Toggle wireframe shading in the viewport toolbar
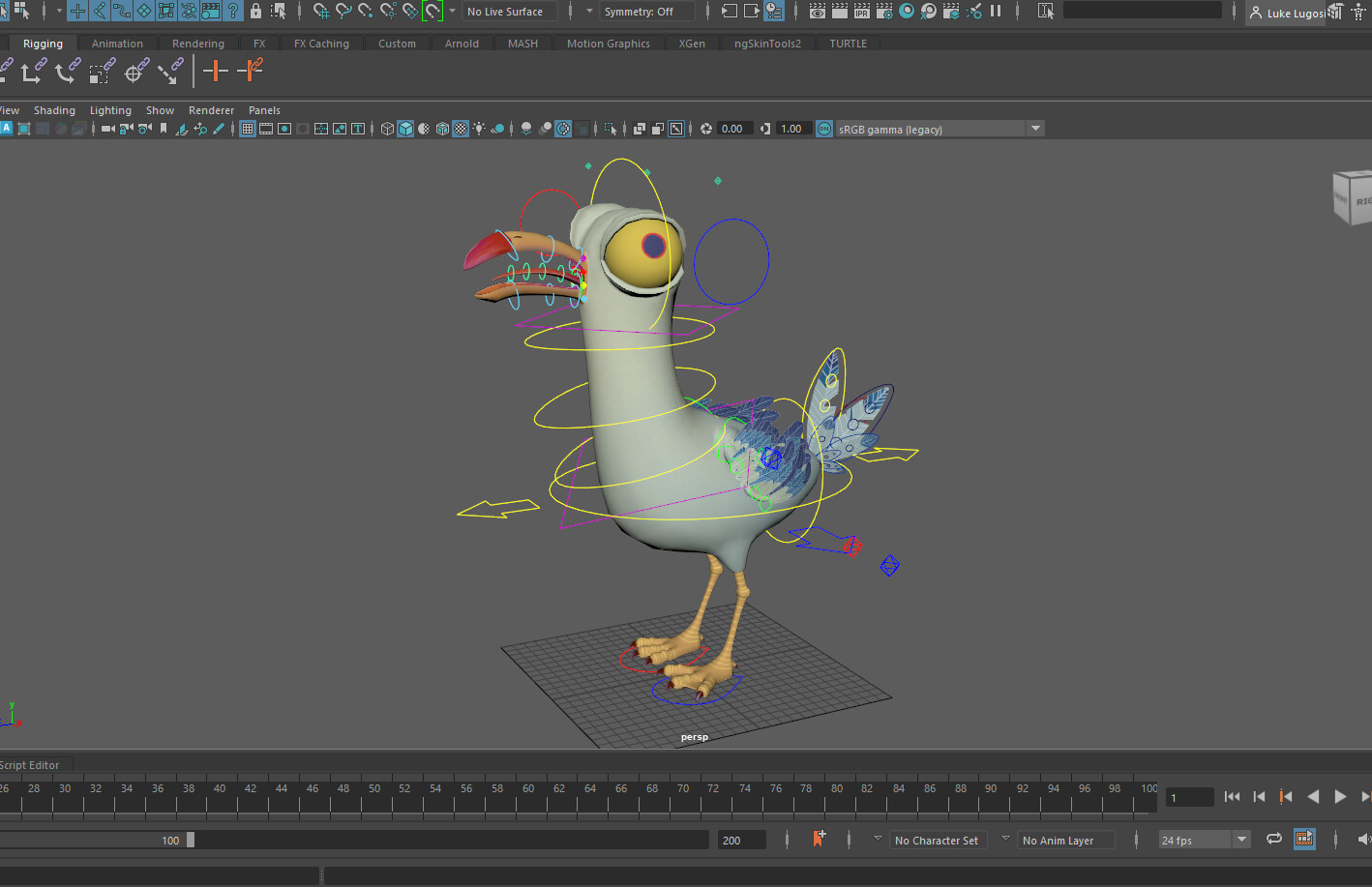Image resolution: width=1372 pixels, height=887 pixels. (x=387, y=128)
